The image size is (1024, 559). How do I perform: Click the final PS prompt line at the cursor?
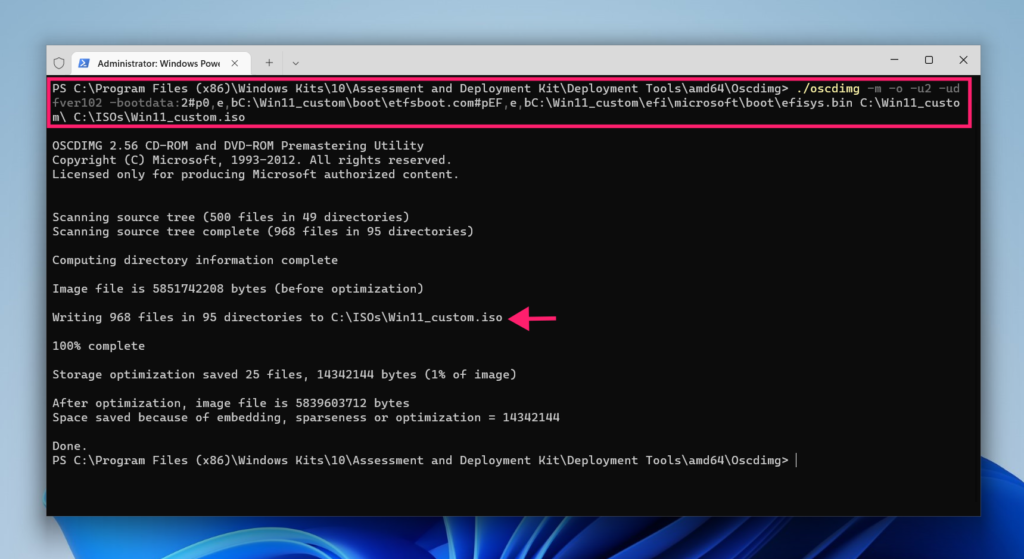(424, 460)
